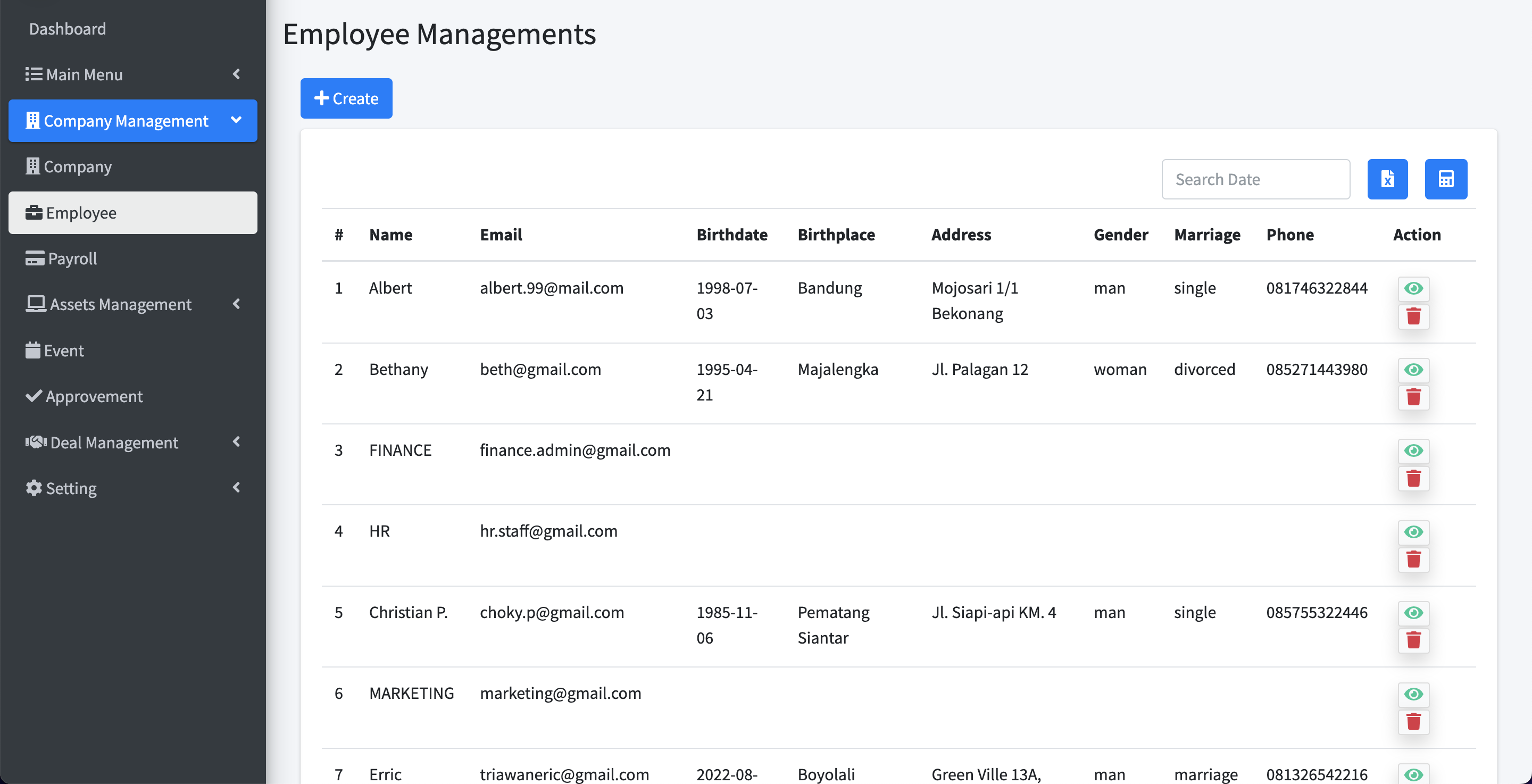Viewport: 1532px width, 784px height.
Task: Click the calculator icon button
Action: 1445,179
